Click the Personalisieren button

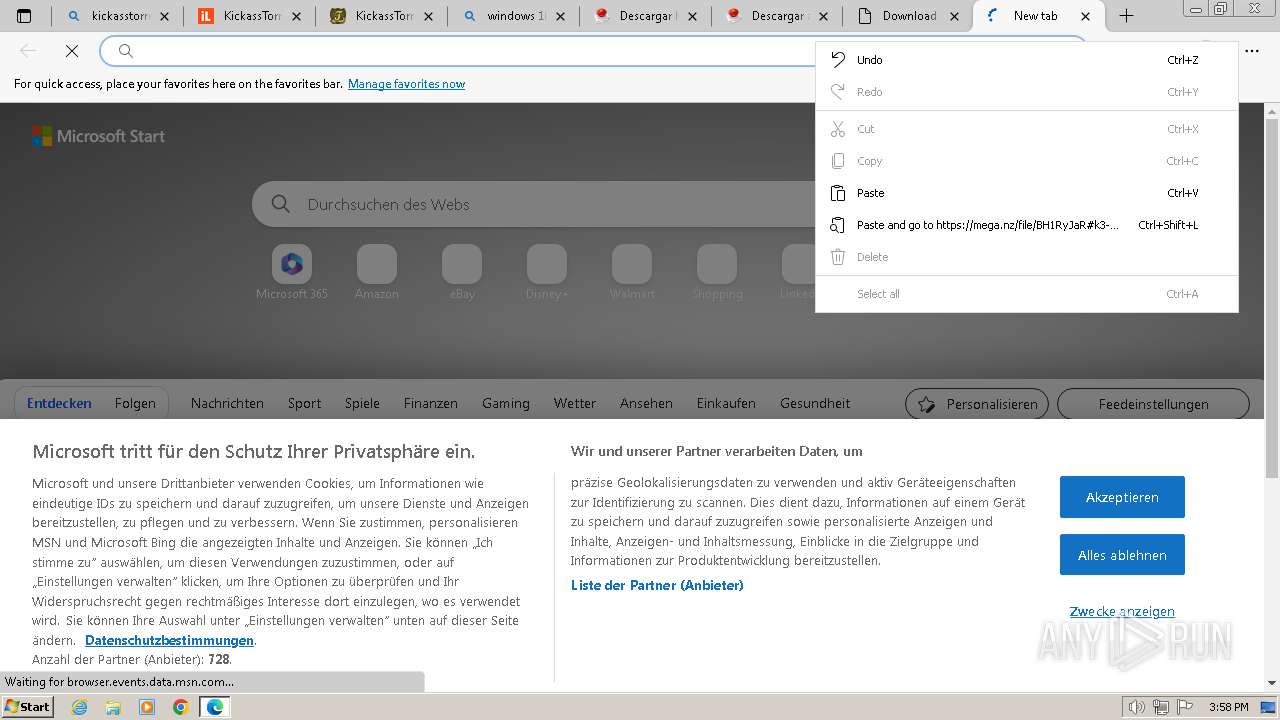977,404
